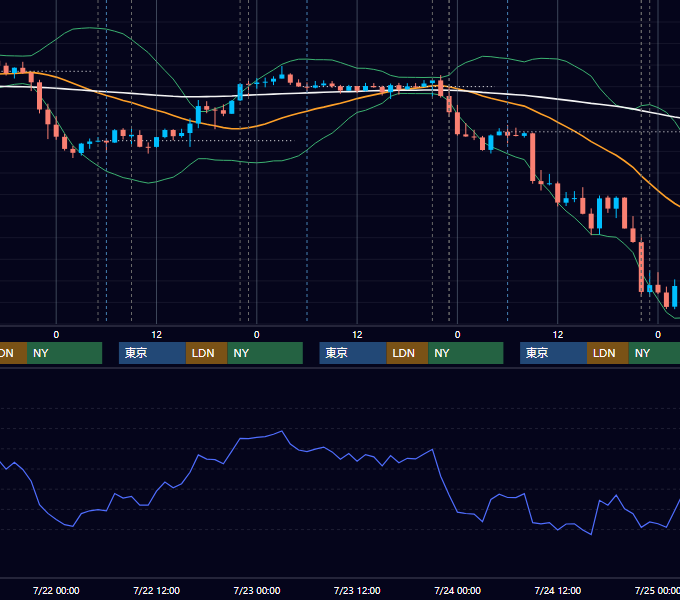Click the 東京 session block above 7/23 12:00

click(x=353, y=353)
